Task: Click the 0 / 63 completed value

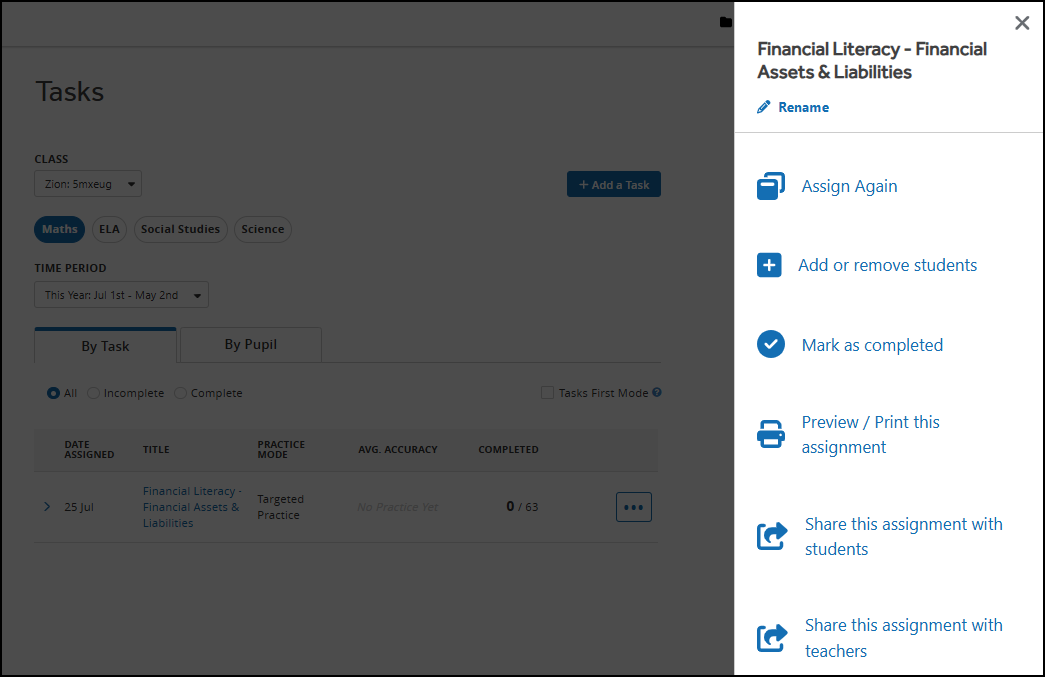Action: coord(522,506)
